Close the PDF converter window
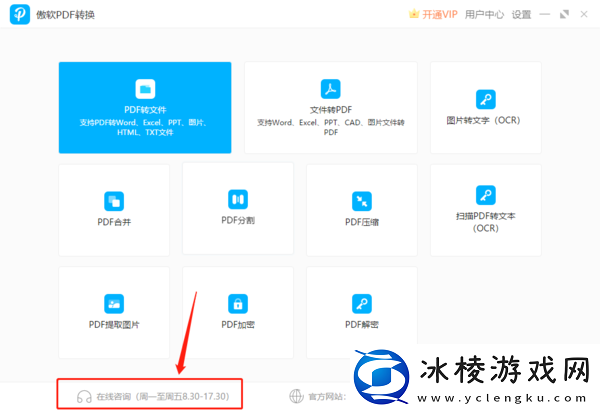The width and height of the screenshot is (600, 410). coord(584,15)
